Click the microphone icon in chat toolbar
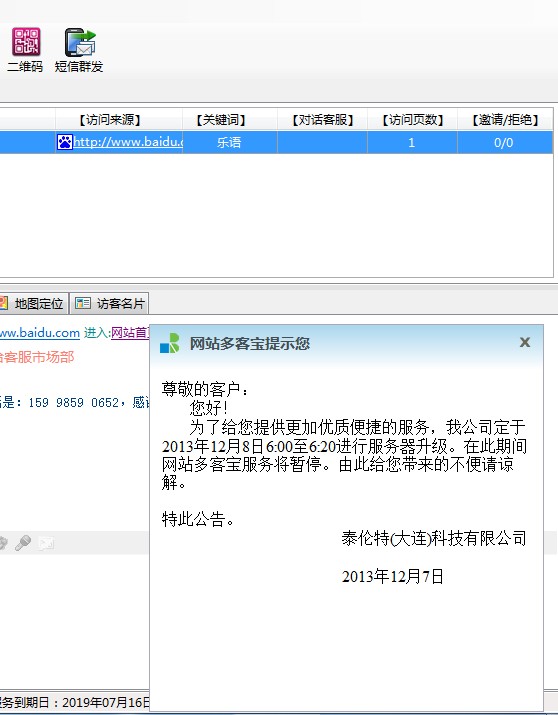558x715 pixels. tap(23, 543)
